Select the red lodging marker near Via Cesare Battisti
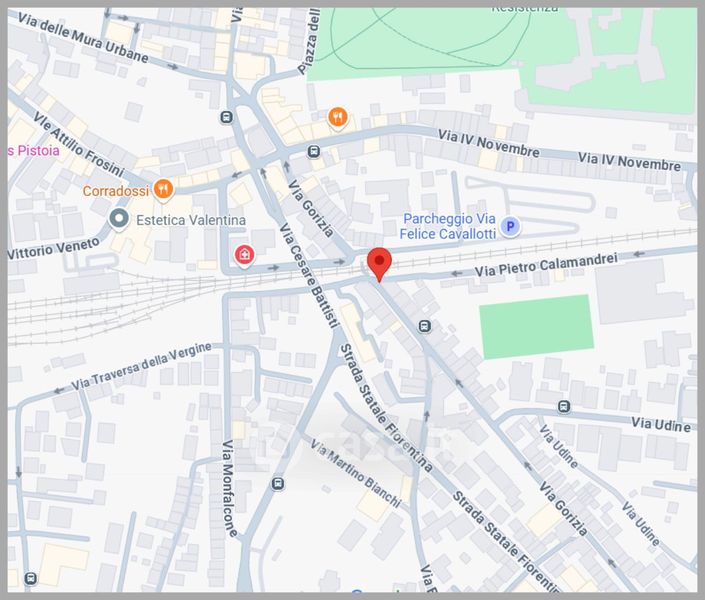The width and height of the screenshot is (705, 600). tap(244, 255)
